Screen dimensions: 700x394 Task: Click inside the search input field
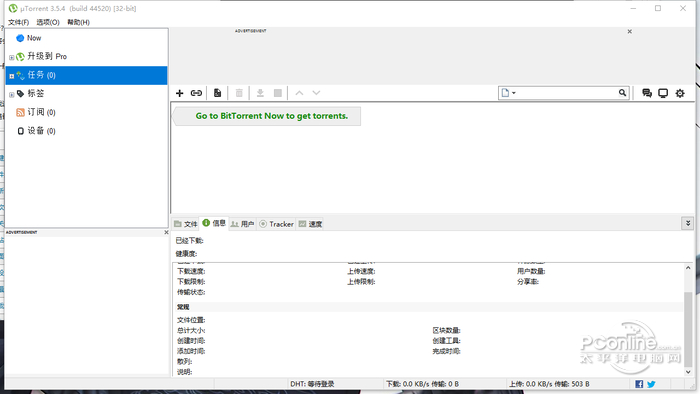[x=567, y=93]
